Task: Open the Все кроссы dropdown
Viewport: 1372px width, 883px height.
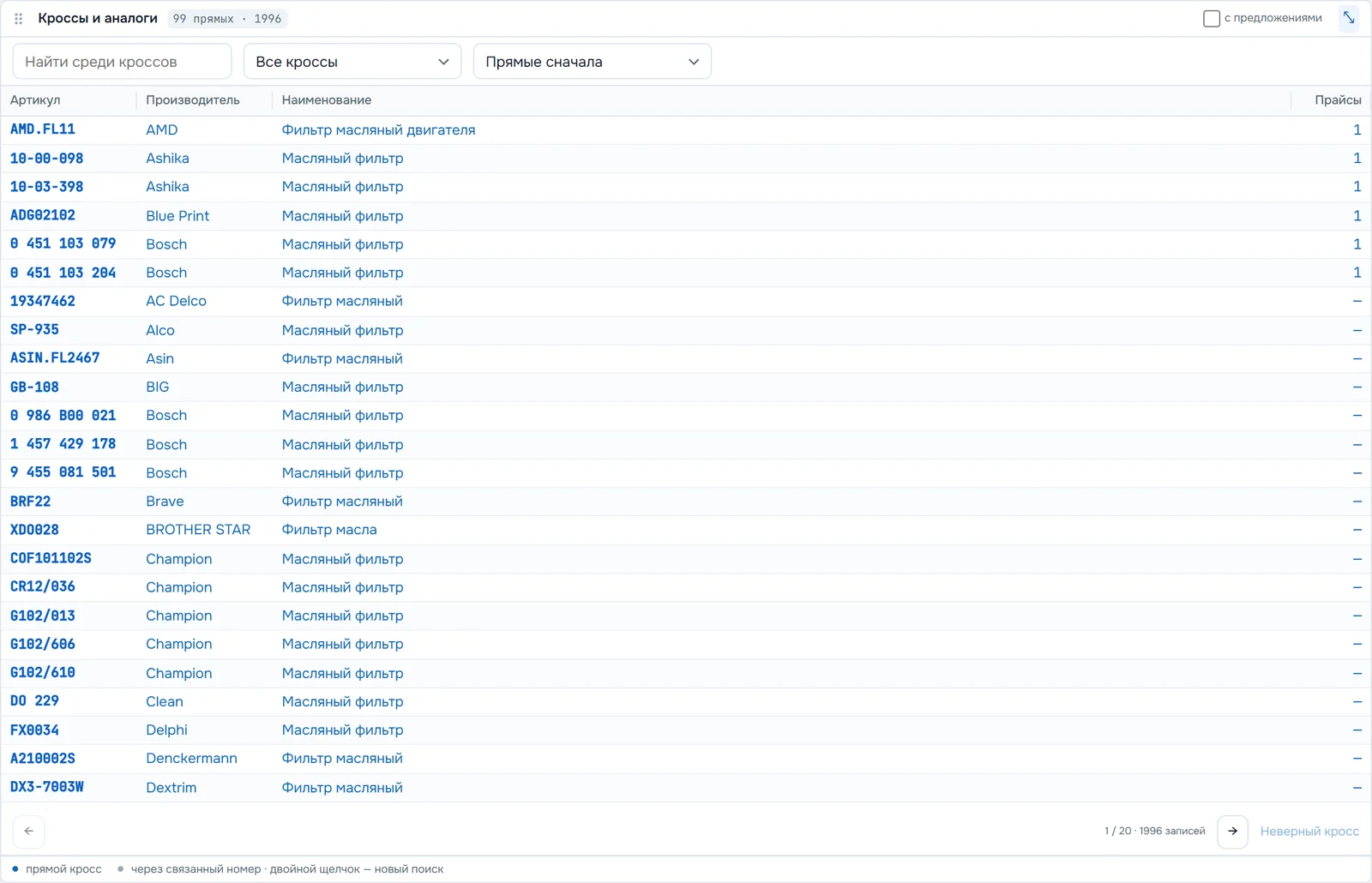Action: [352, 62]
